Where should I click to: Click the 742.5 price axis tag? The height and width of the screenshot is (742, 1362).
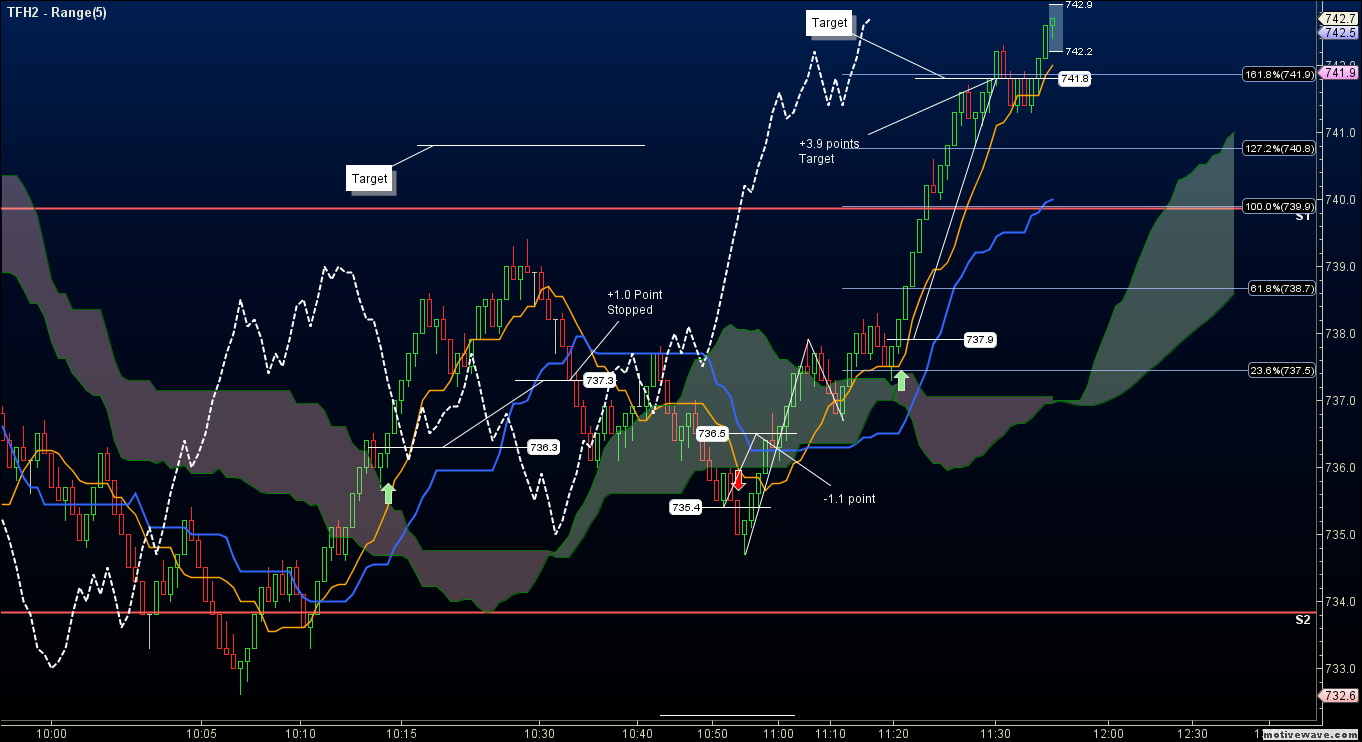coord(1339,33)
